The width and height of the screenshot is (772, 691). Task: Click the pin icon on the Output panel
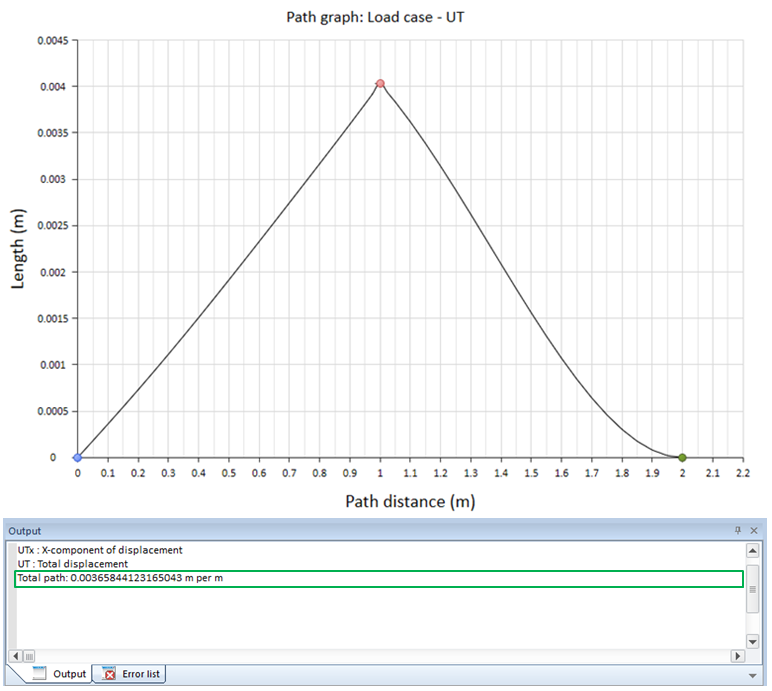(x=739, y=530)
